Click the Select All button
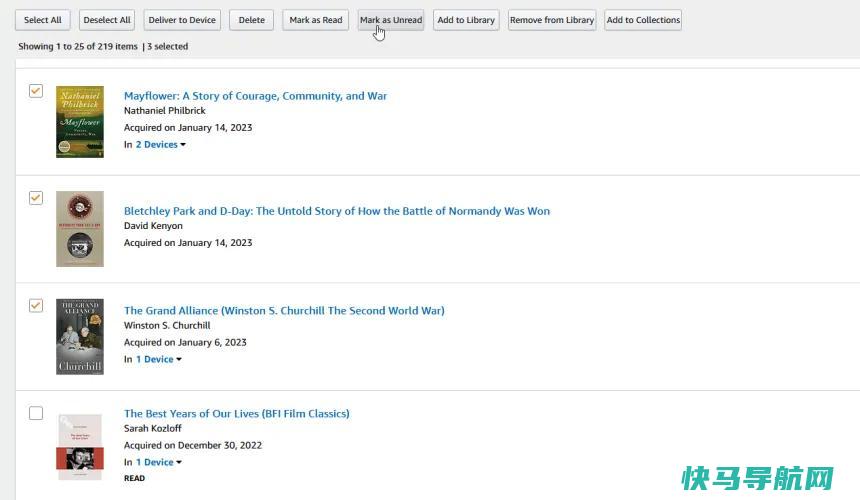Screen dimensions: 860x500 43,20
